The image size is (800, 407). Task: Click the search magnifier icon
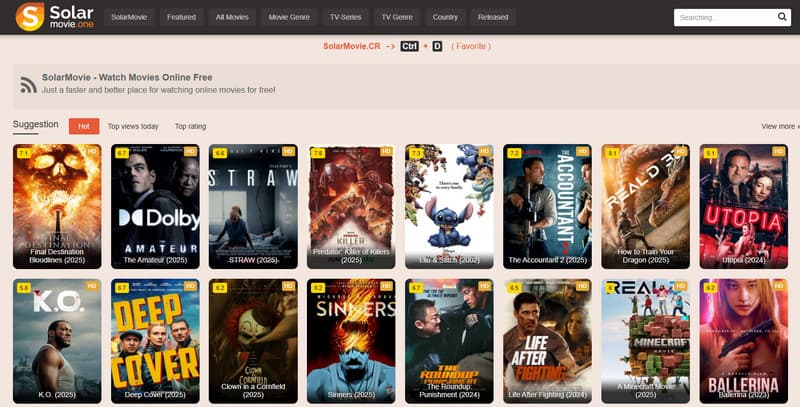click(782, 17)
